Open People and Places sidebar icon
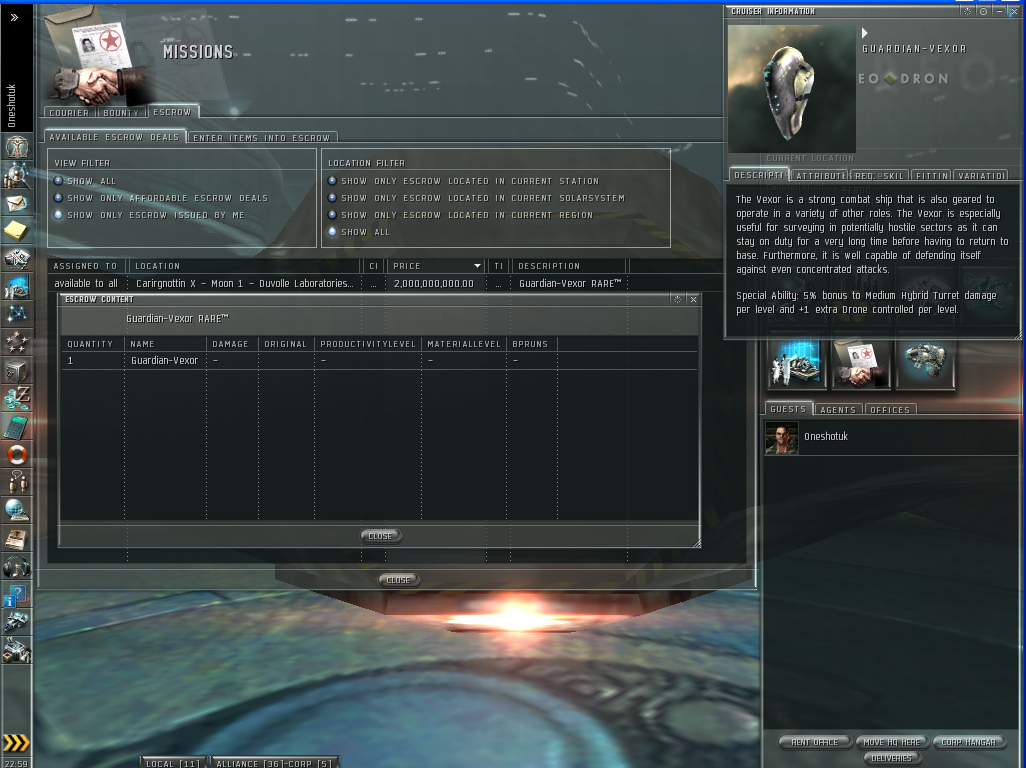Viewport: 1026px width, 768px height. (16, 175)
